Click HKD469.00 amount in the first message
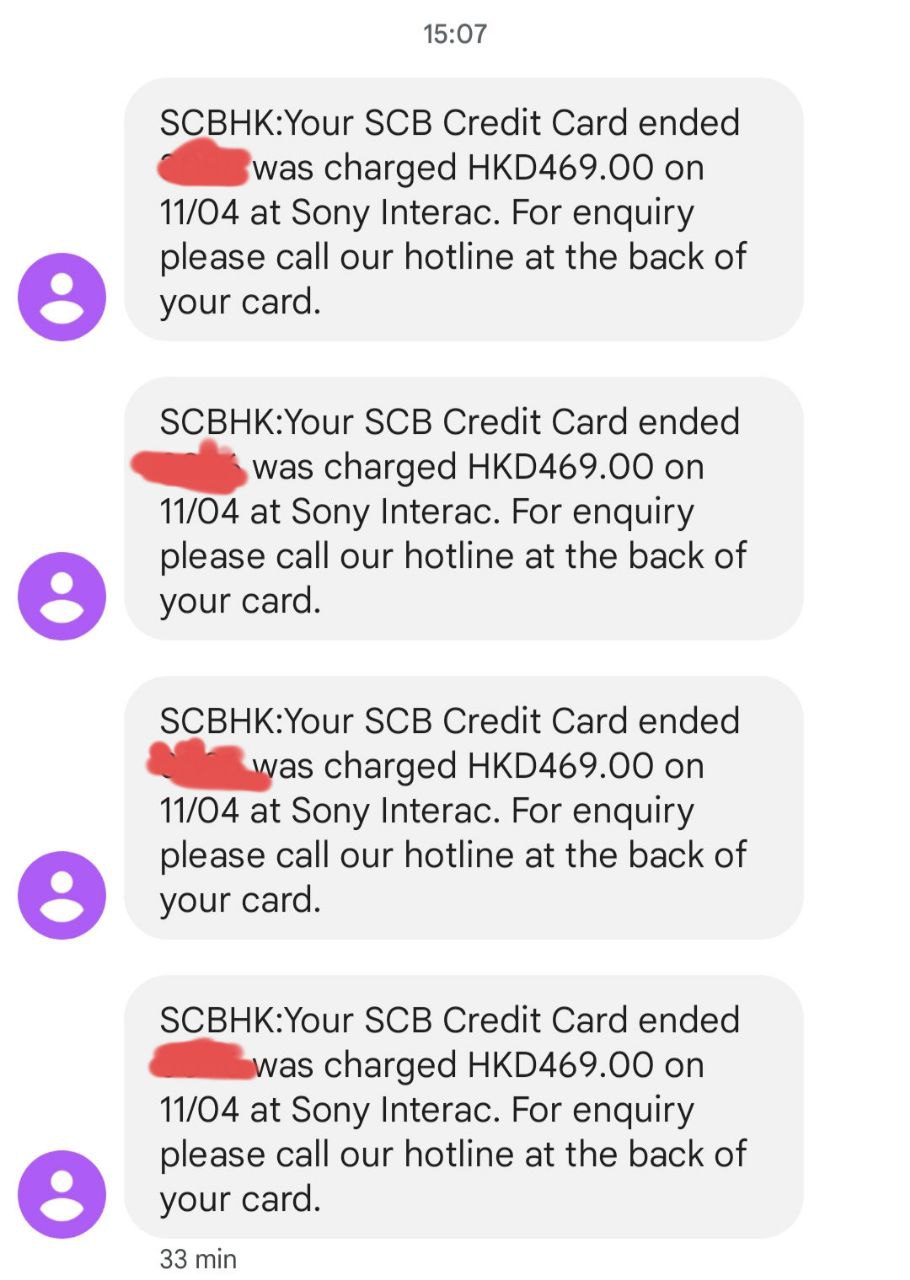 point(561,168)
